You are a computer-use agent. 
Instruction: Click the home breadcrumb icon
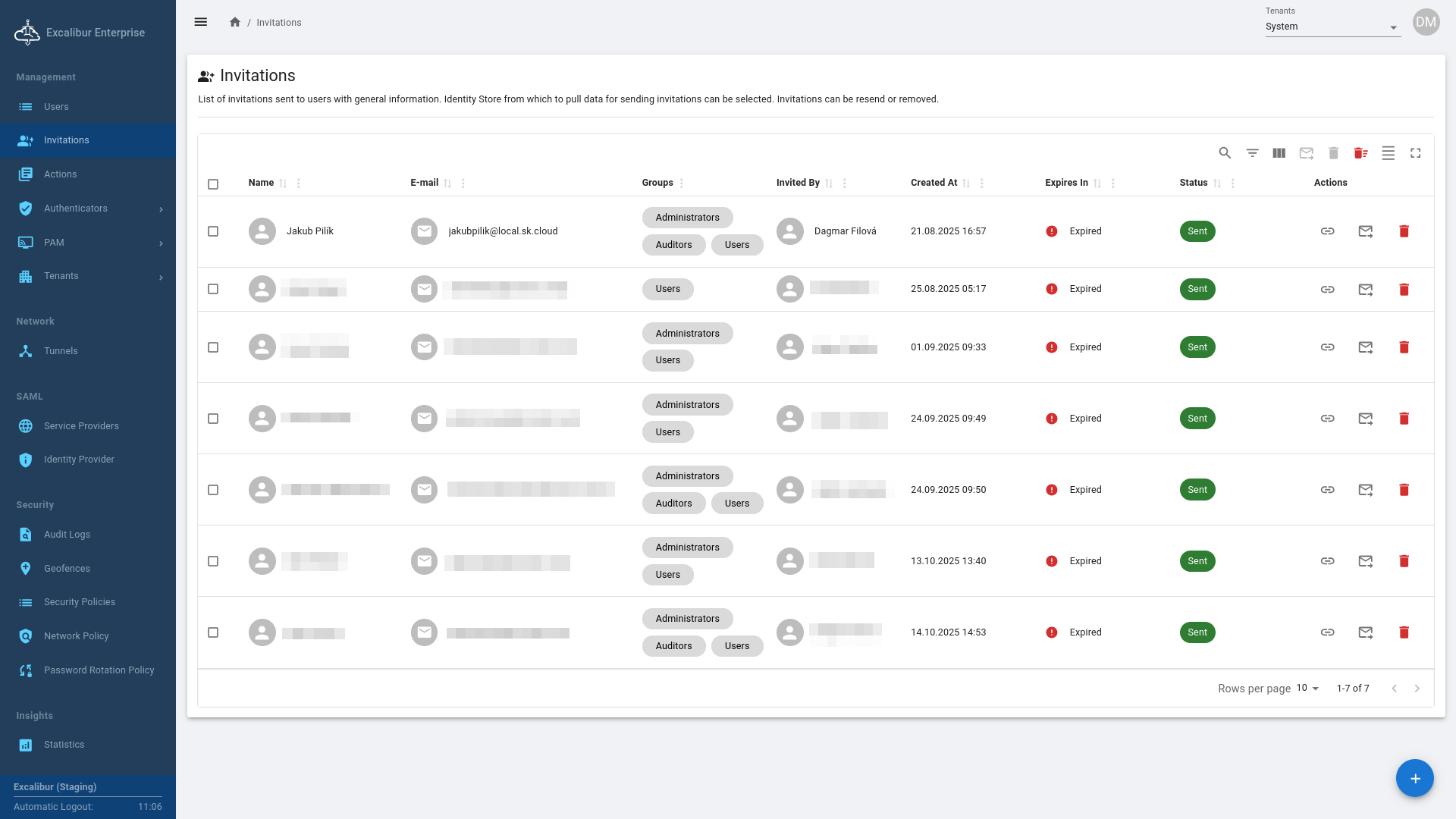click(x=235, y=22)
